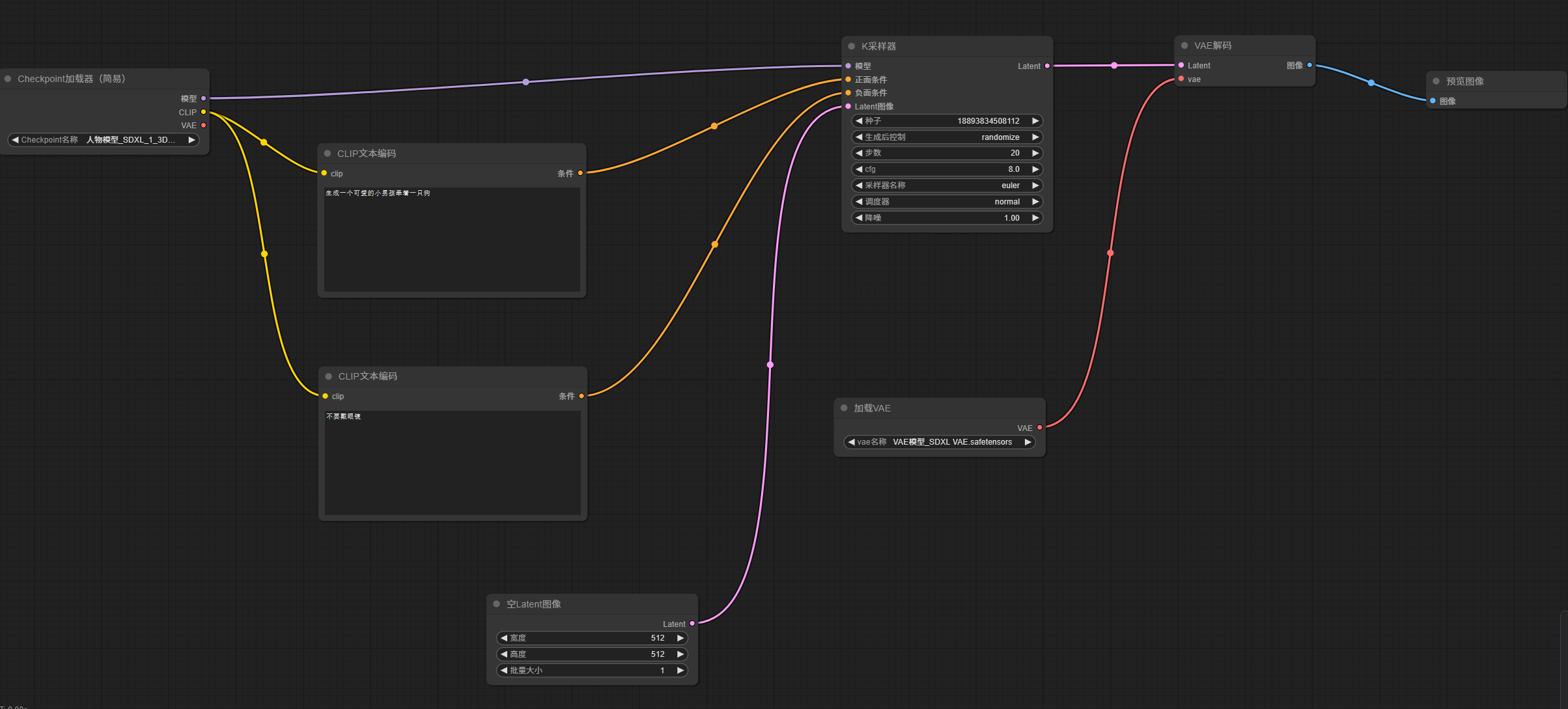This screenshot has height=709, width=1568.
Task: Click the purple 模型 output socket on the Checkpoint loader
Action: pos(204,98)
